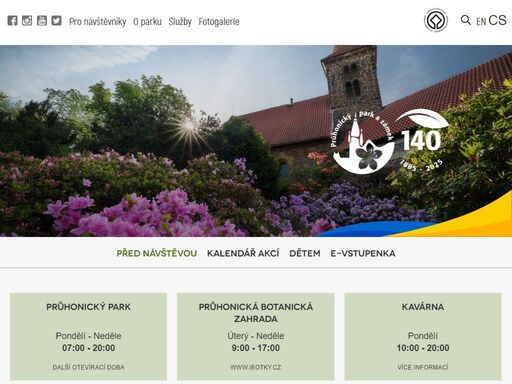Click Více informací in the Kavárna card

(x=423, y=367)
